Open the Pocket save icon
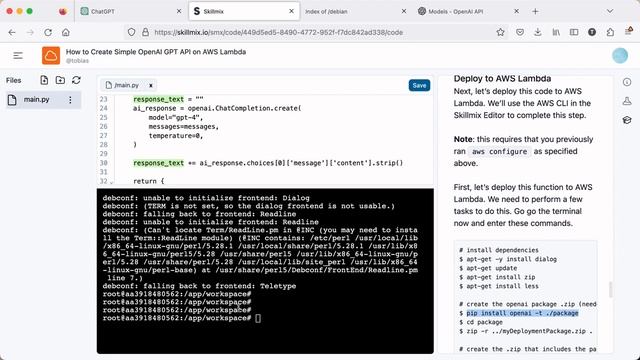Screen dimensions: 640x360 (520, 32)
